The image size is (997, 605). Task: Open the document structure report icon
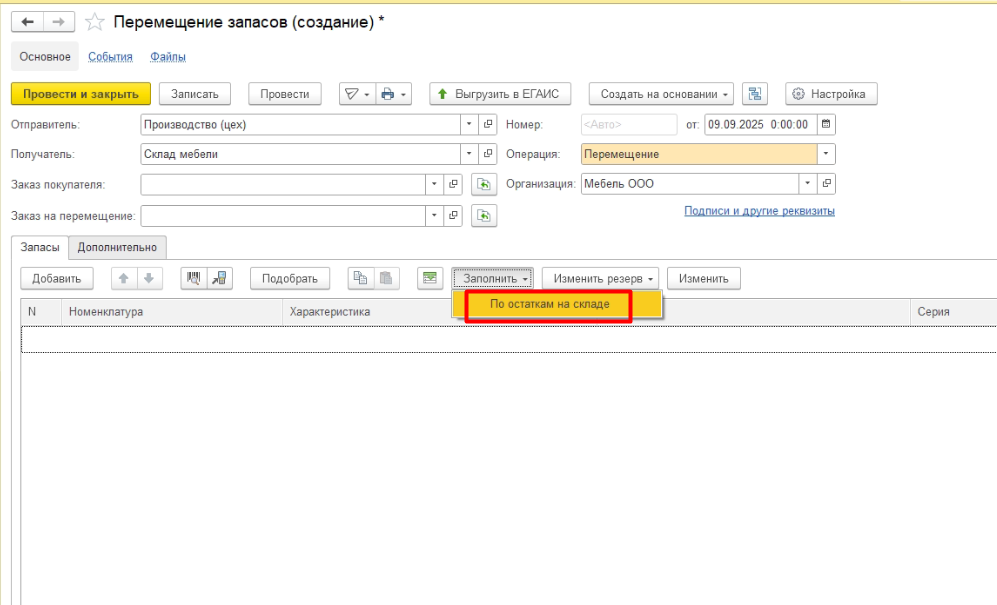tap(755, 94)
